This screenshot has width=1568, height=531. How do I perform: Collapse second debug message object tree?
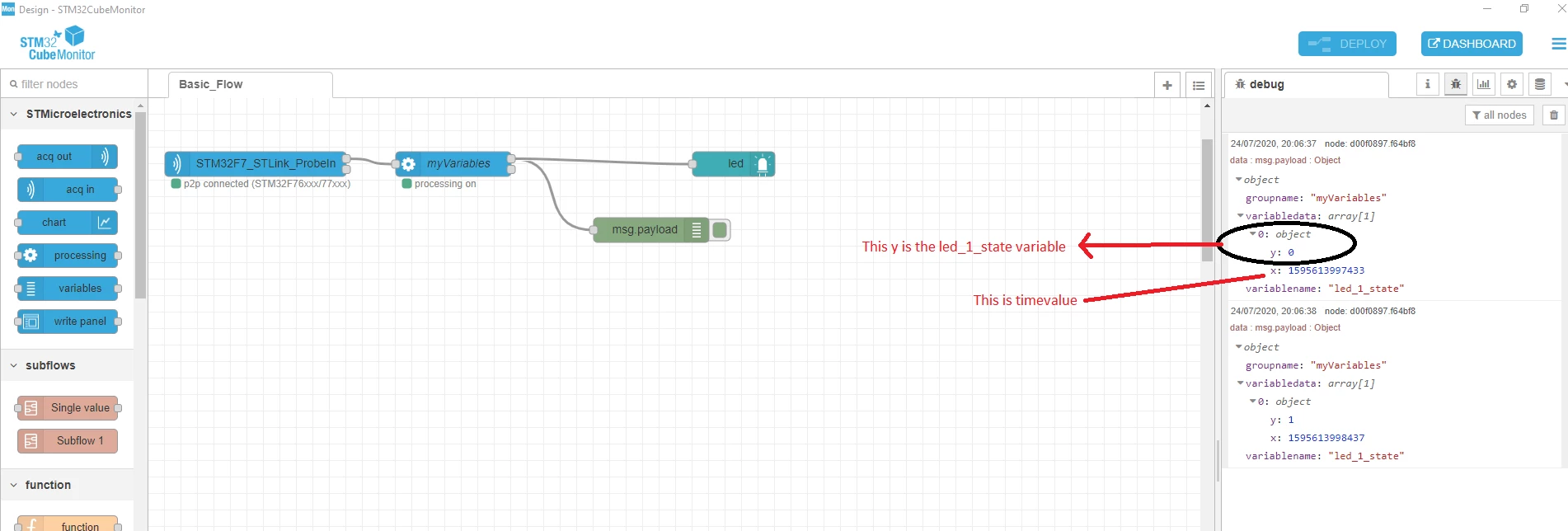click(1238, 347)
